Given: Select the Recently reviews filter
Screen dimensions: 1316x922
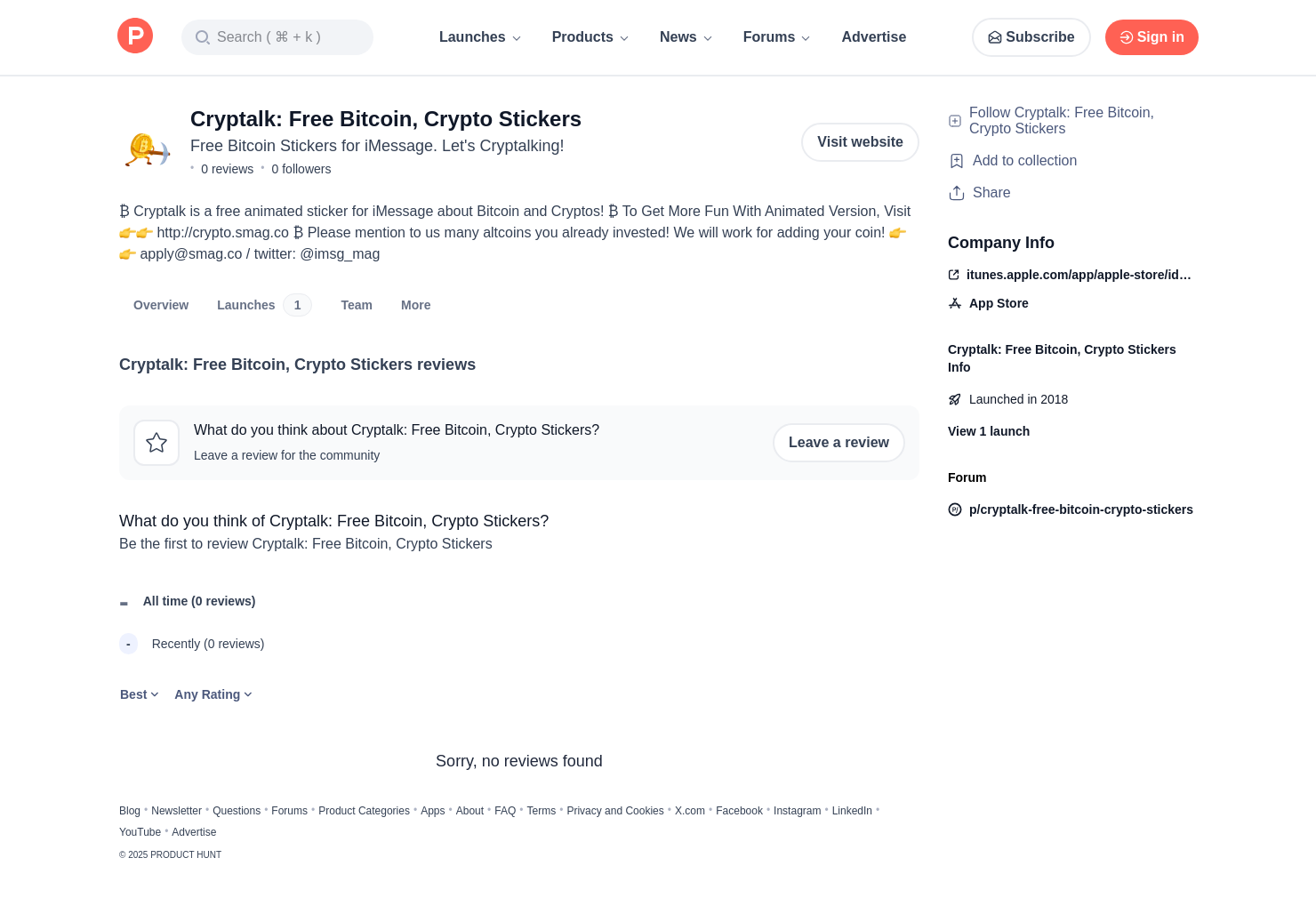Looking at the screenshot, I should click(207, 644).
